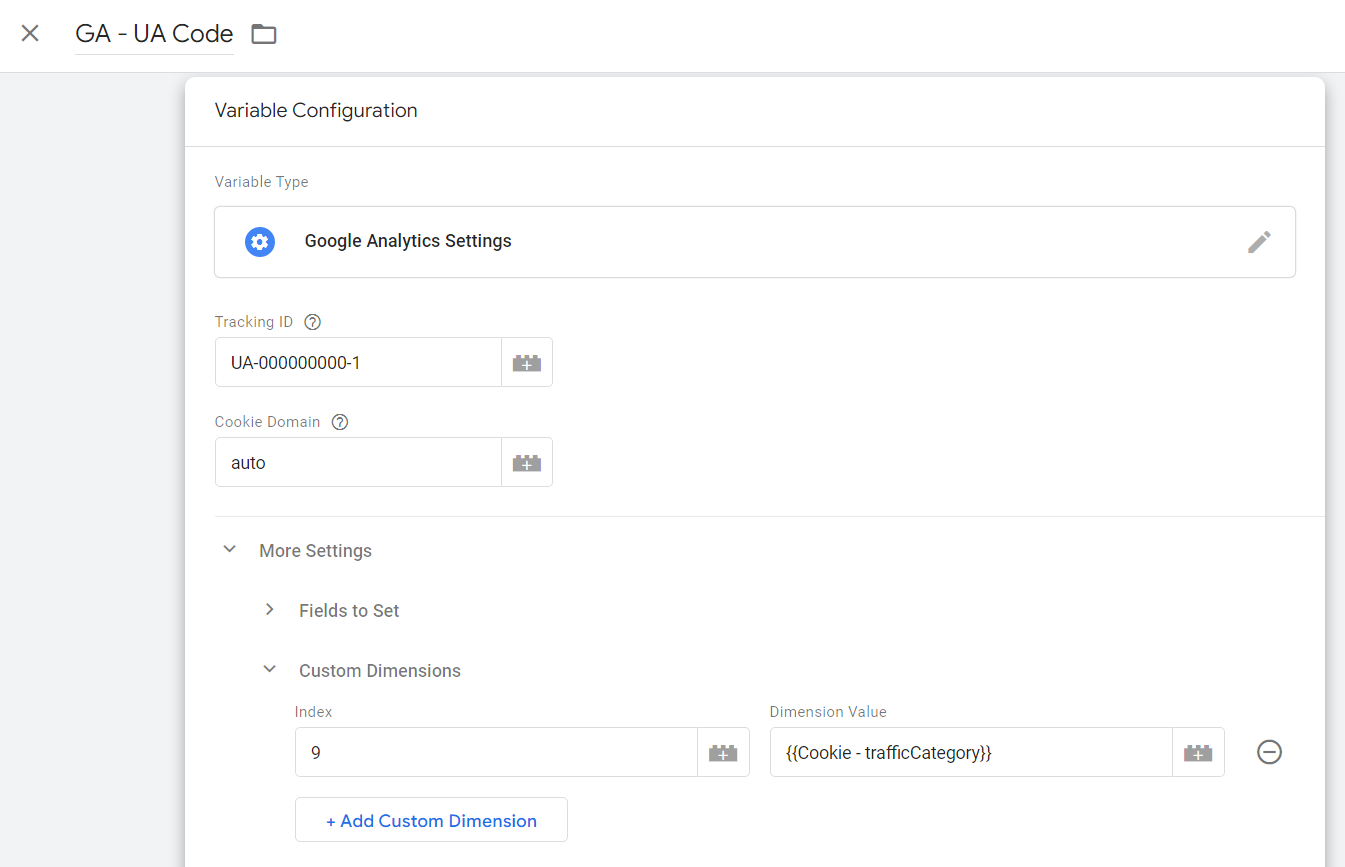This screenshot has width=1345, height=867.
Task: Click the blue gear Google Analytics Settings icon
Action: pyautogui.click(x=260, y=241)
